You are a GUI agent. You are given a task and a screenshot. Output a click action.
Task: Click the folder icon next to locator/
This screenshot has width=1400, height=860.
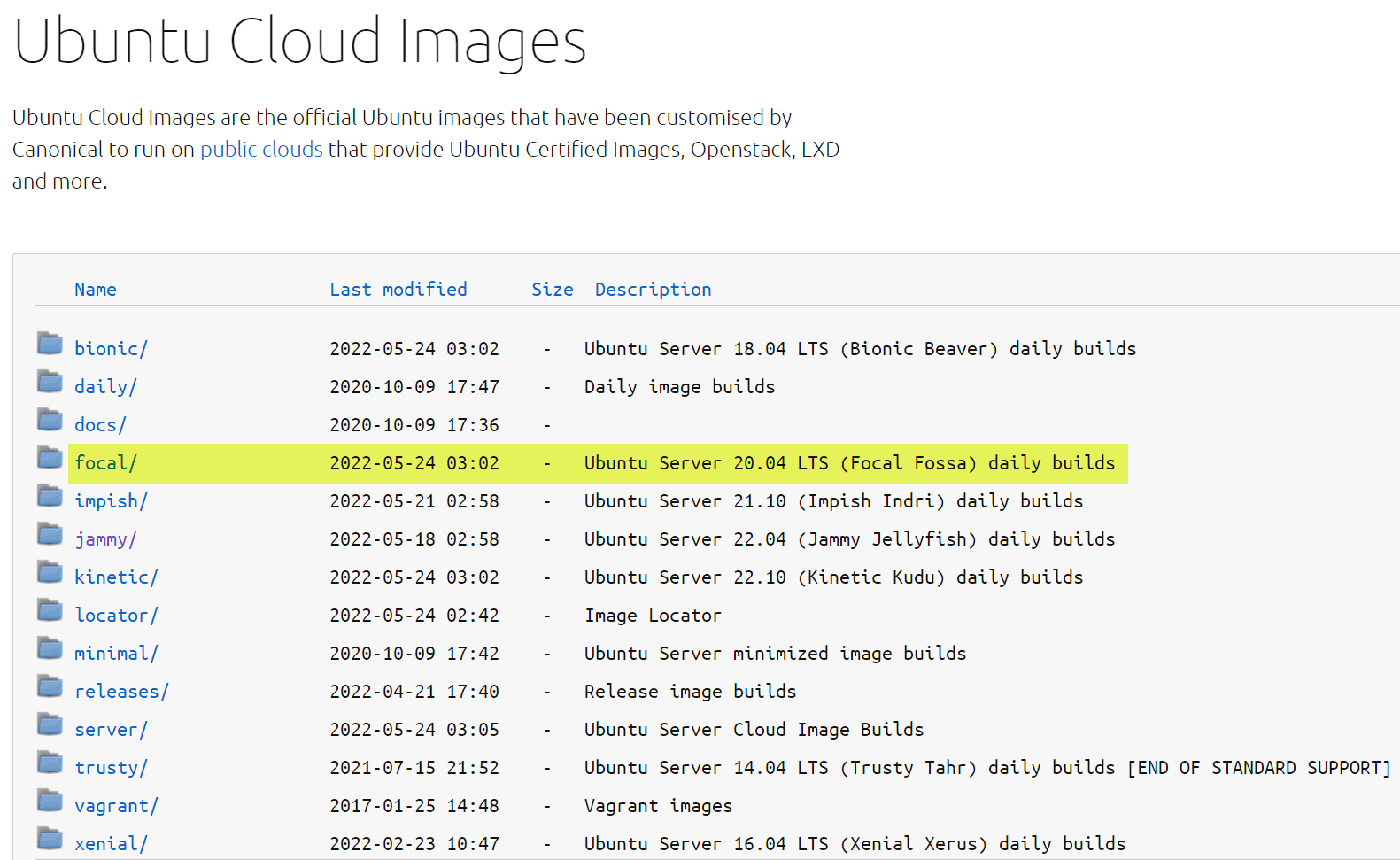click(x=50, y=610)
